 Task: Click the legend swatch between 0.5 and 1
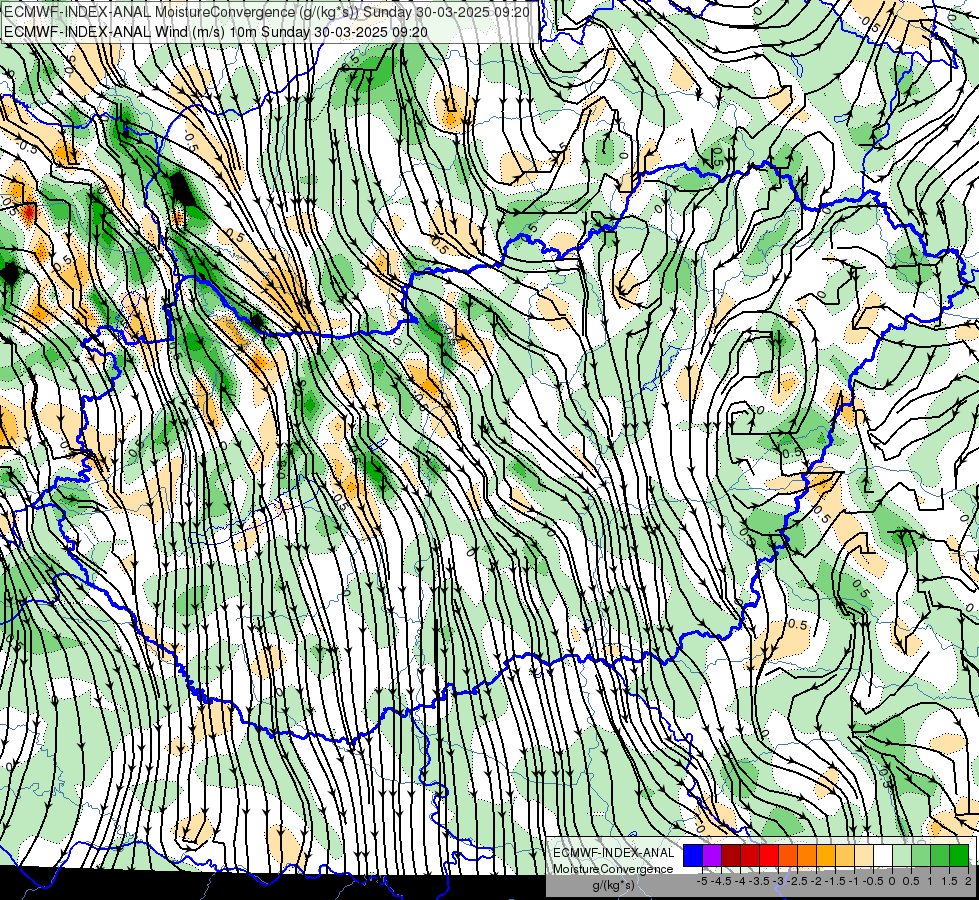tap(920, 856)
